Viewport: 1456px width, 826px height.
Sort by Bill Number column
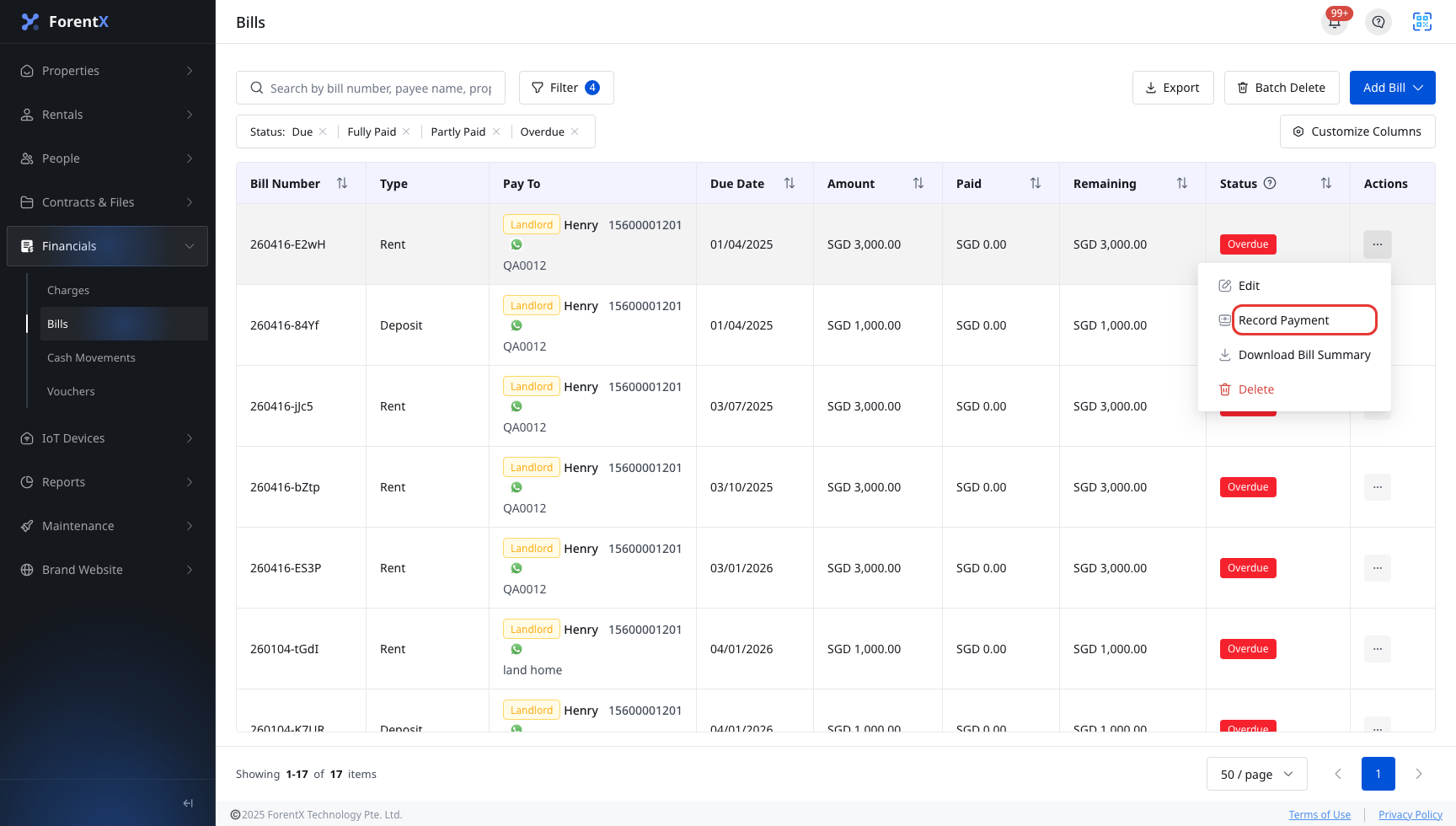pos(342,183)
